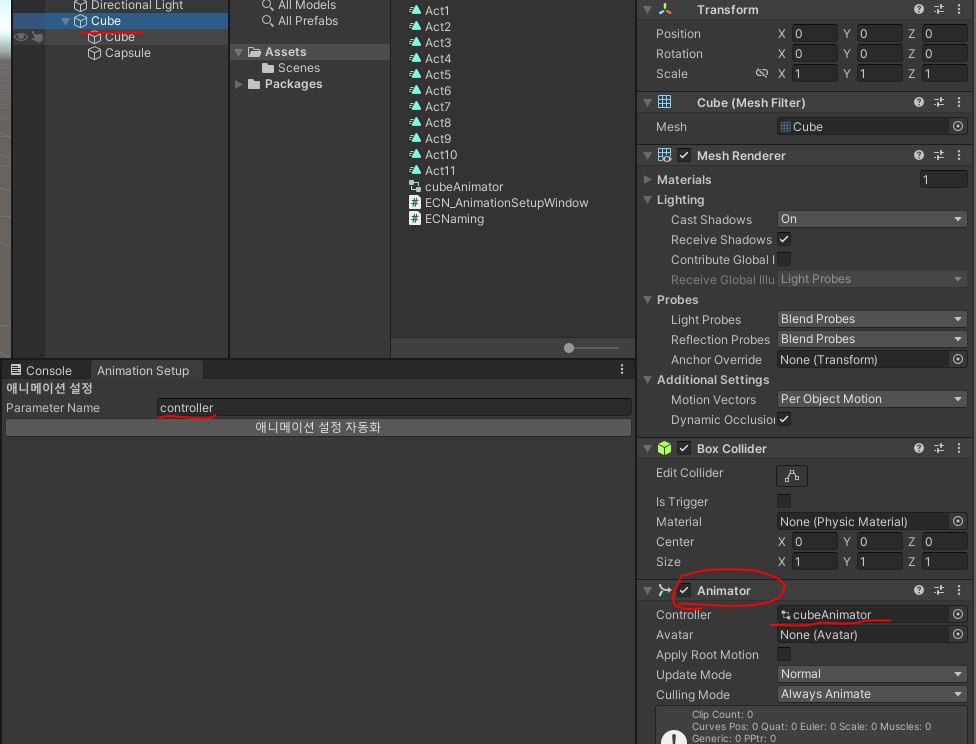The image size is (976, 744).
Task: Select the Assets folder
Action: pyautogui.click(x=277, y=52)
